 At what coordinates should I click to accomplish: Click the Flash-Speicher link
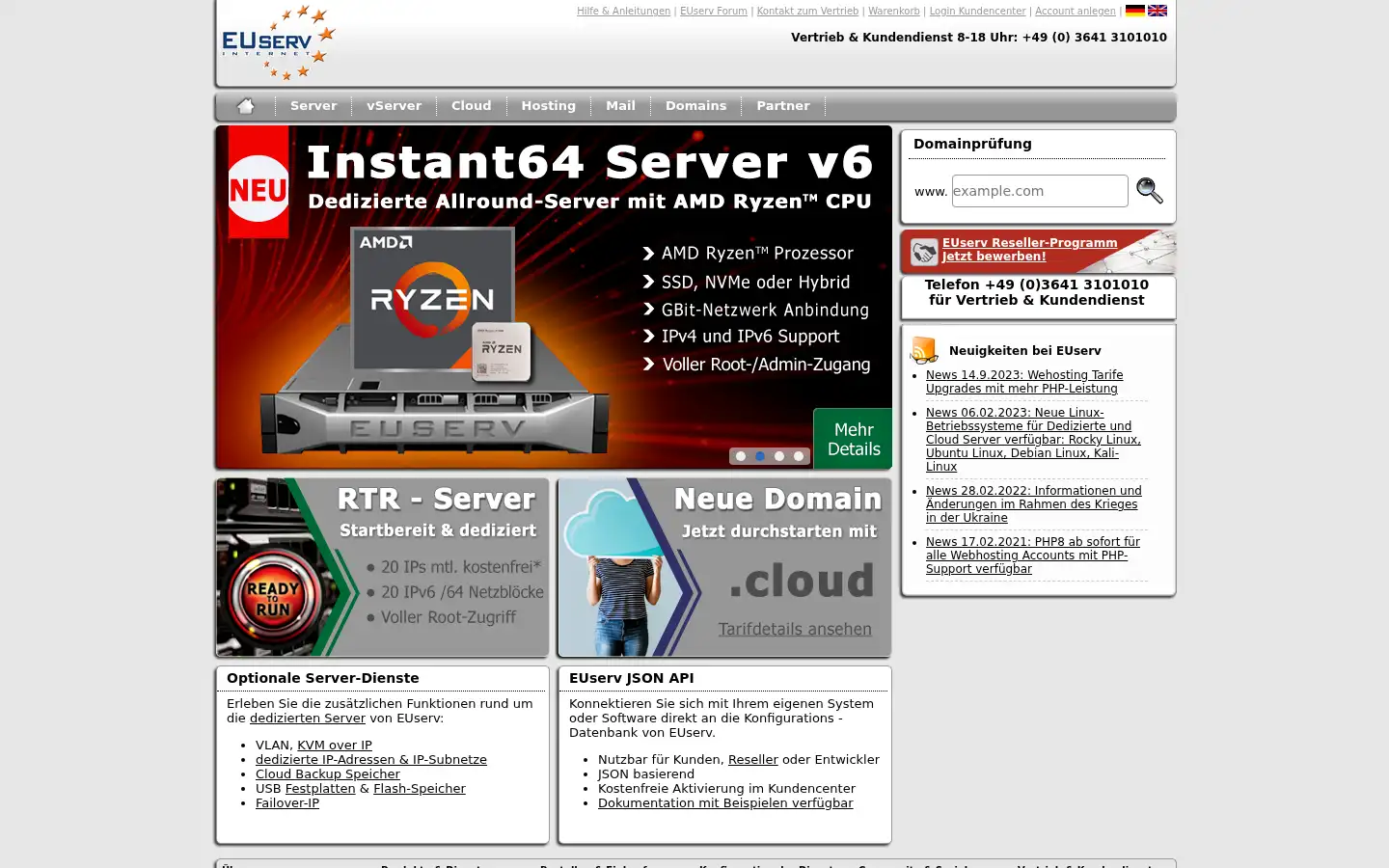(x=420, y=789)
